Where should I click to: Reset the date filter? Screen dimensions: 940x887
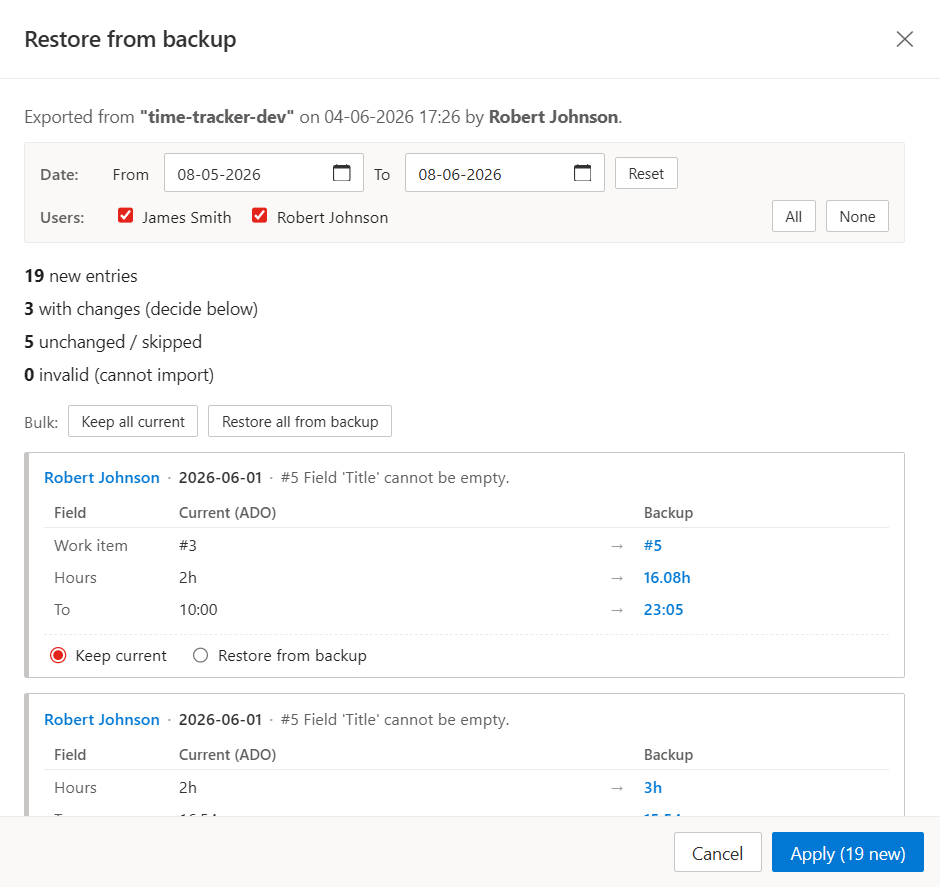click(646, 174)
